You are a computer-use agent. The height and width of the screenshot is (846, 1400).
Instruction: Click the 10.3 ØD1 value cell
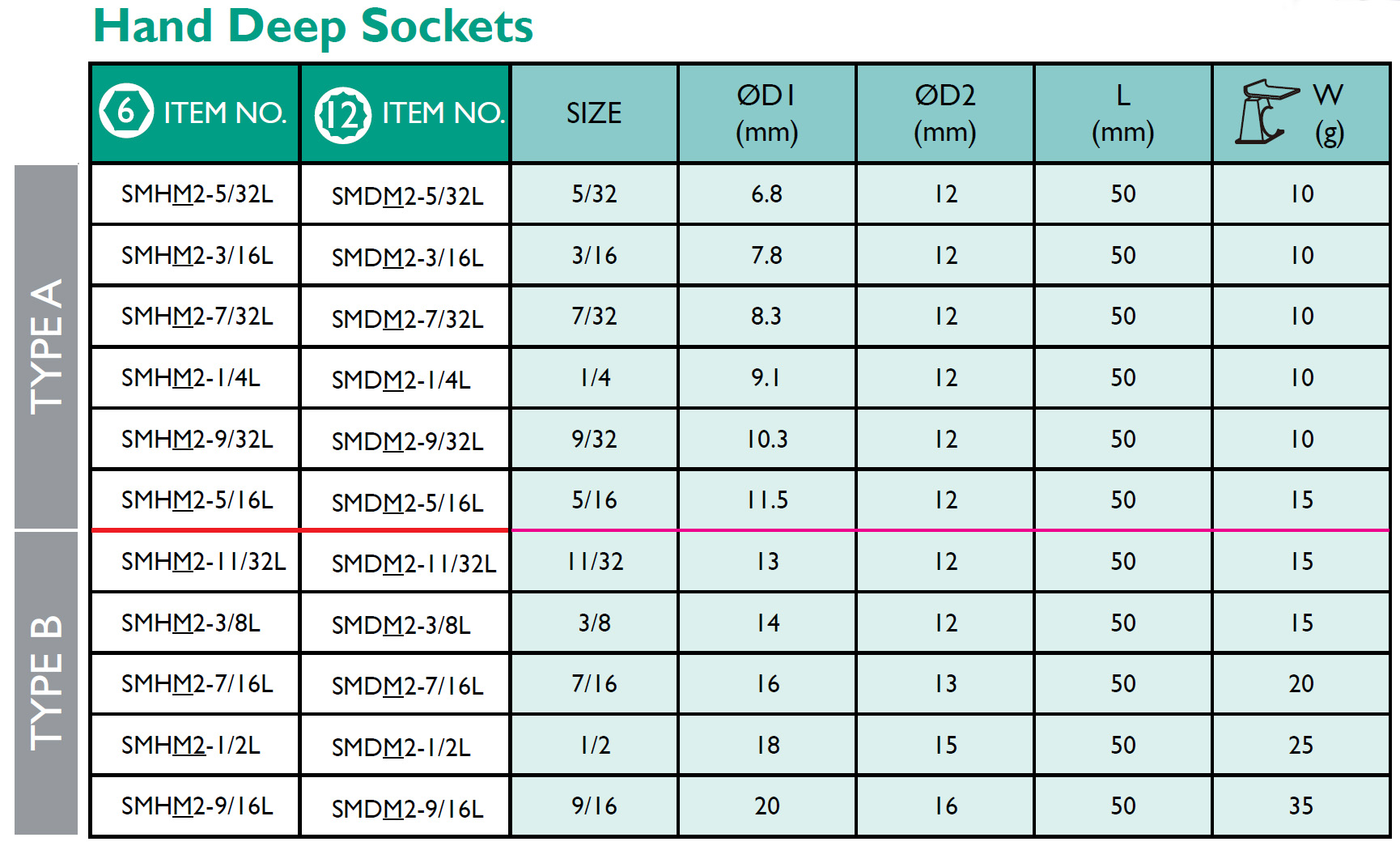[x=766, y=439]
